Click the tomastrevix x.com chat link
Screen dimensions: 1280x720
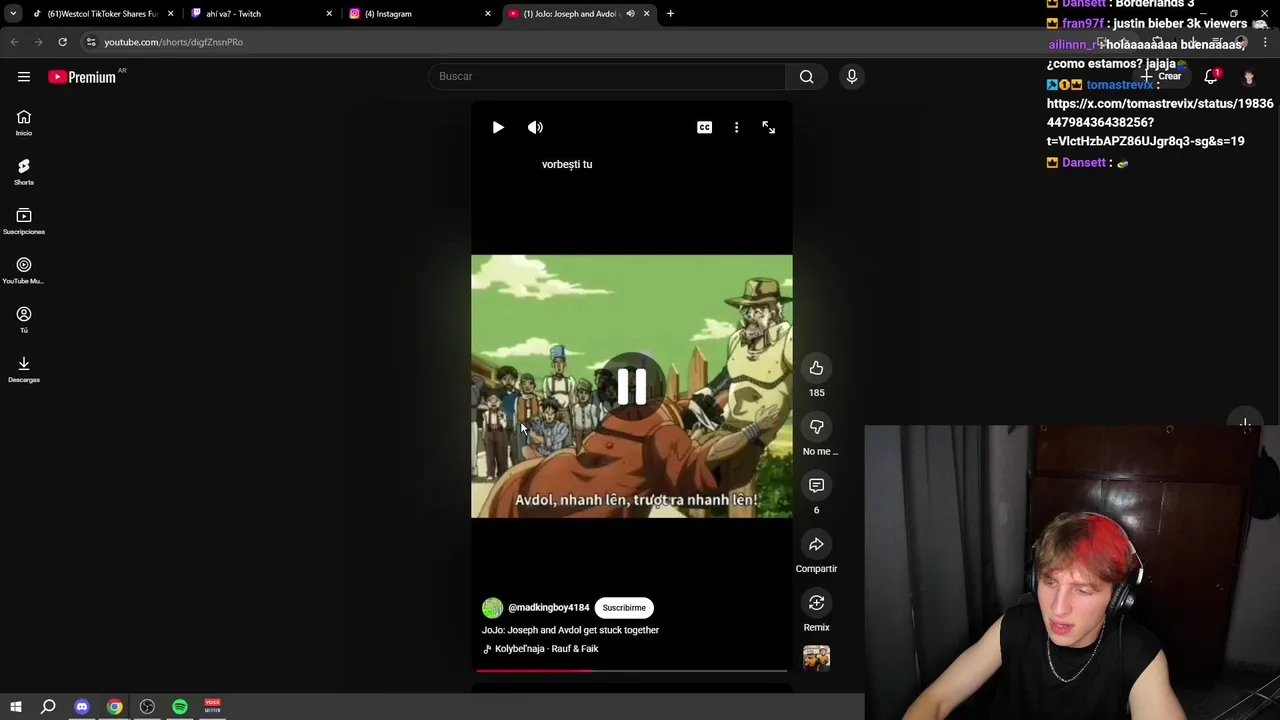point(1159,122)
